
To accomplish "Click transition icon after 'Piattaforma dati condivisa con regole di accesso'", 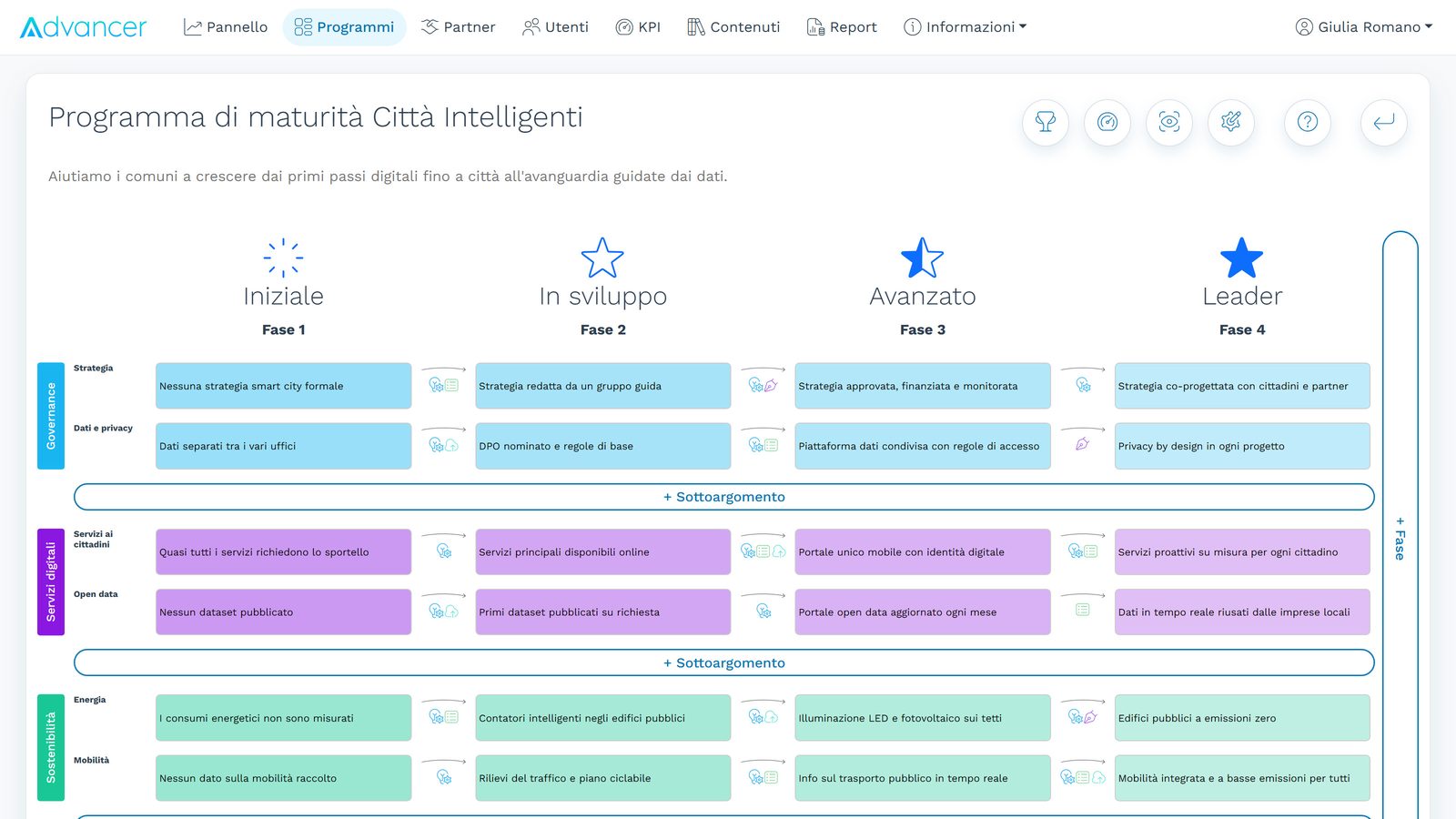I will [1083, 444].
